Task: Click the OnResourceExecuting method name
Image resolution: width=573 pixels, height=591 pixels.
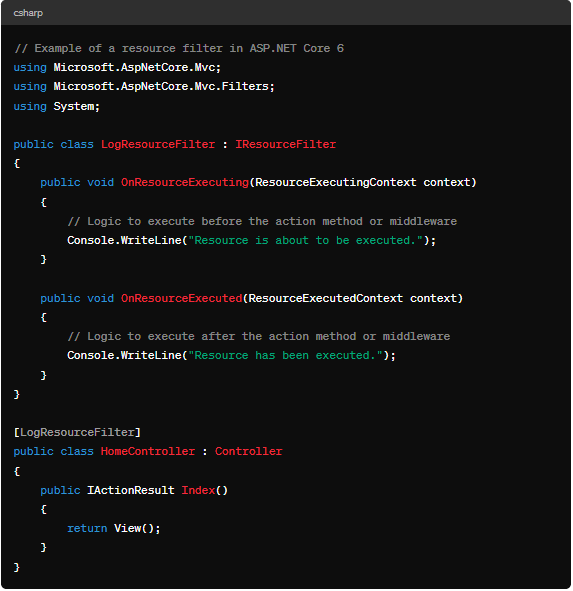Action: [185, 182]
